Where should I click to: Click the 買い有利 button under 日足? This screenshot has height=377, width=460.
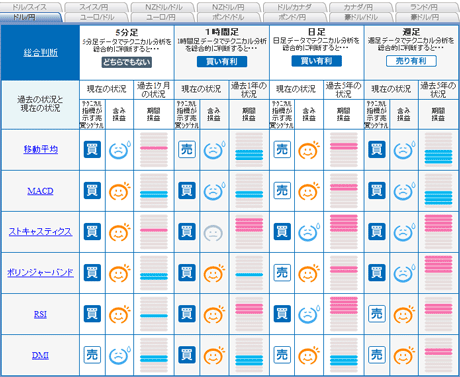coord(317,61)
